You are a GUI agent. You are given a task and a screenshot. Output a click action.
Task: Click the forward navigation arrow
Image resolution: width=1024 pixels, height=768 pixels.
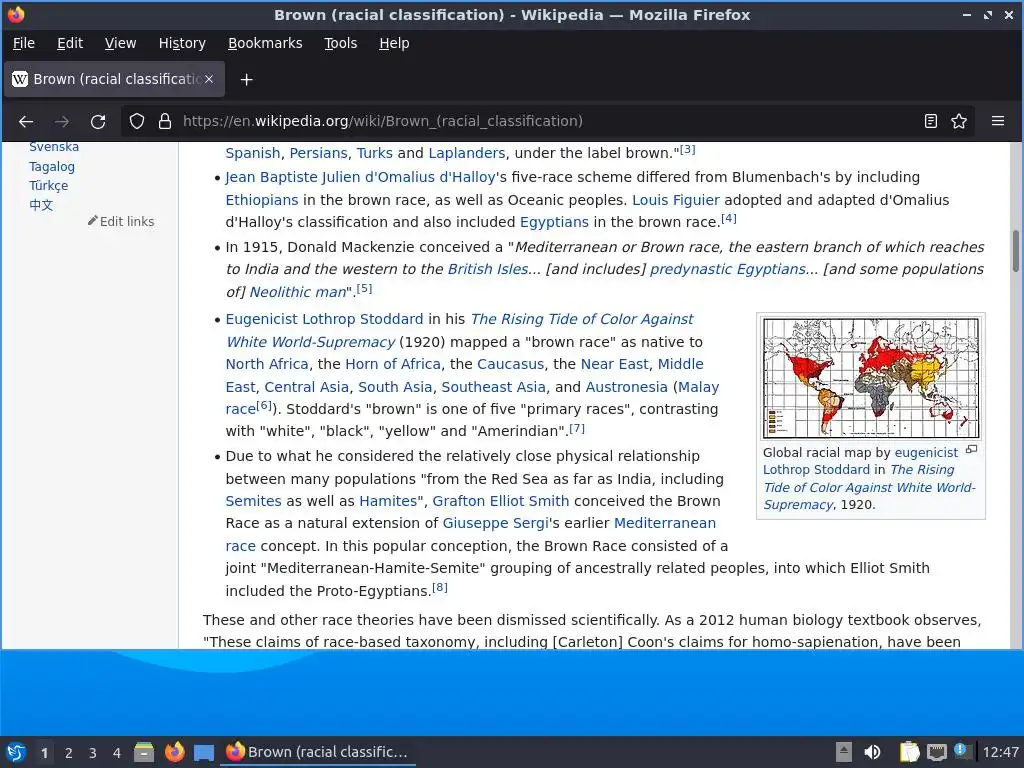point(62,121)
